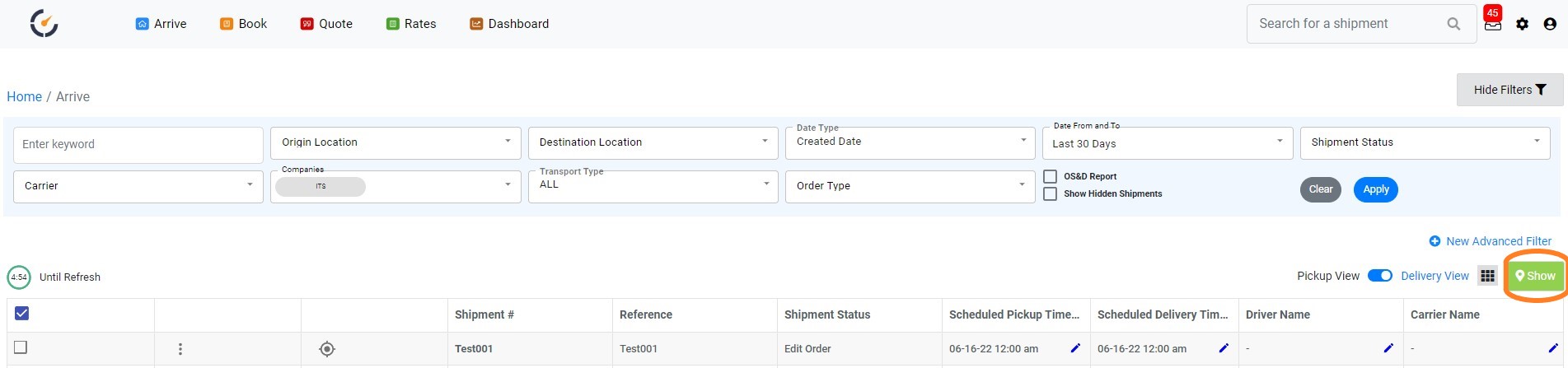Go to the Home breadcrumb link
This screenshot has width=1568, height=368.
24,96
